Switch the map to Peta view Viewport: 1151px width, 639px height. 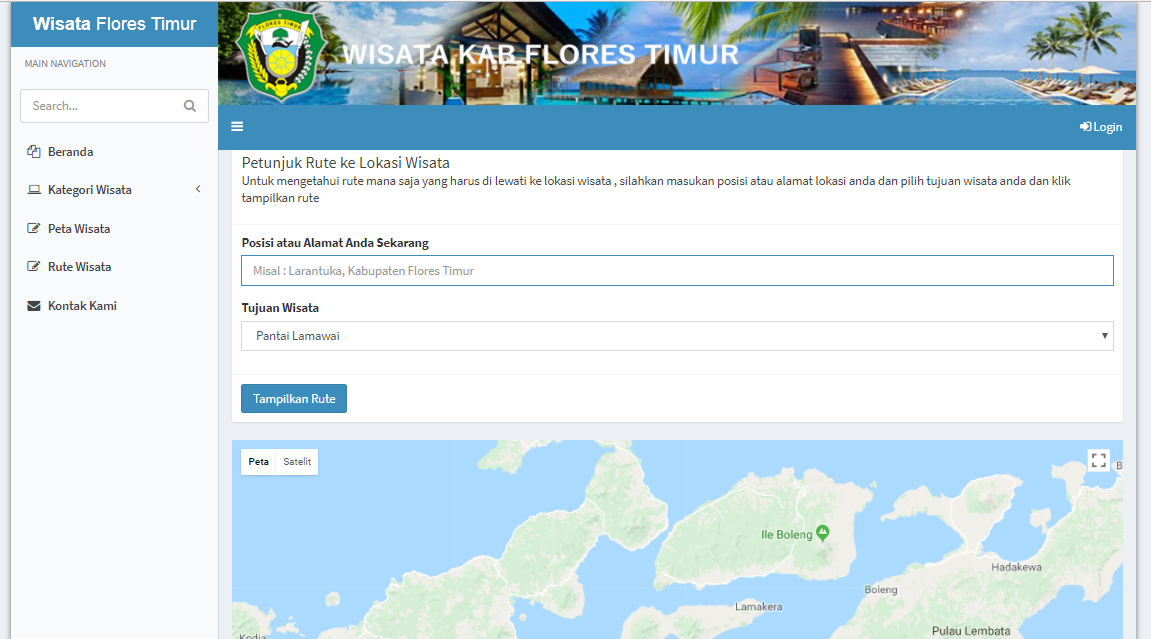258,461
